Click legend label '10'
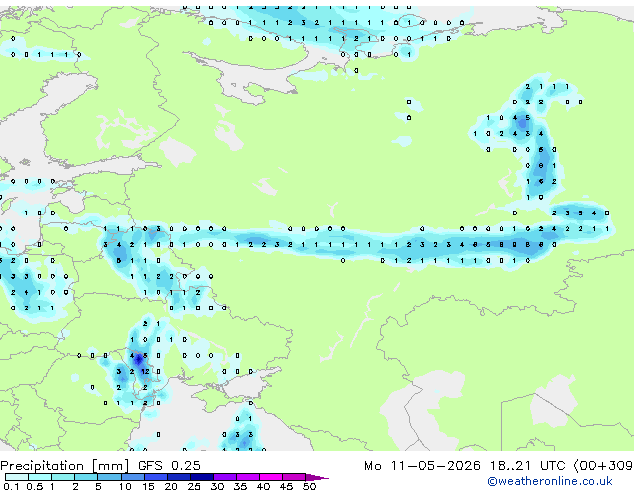The height and width of the screenshot is (490, 634). pyautogui.click(x=125, y=486)
